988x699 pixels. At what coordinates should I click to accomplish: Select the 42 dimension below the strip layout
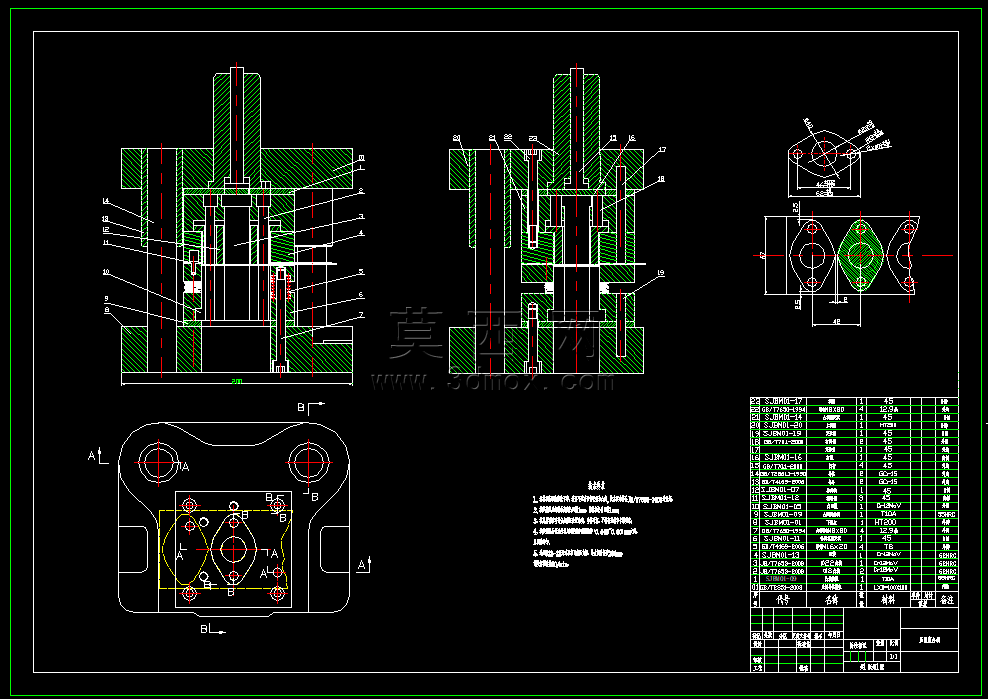pyautogui.click(x=836, y=321)
